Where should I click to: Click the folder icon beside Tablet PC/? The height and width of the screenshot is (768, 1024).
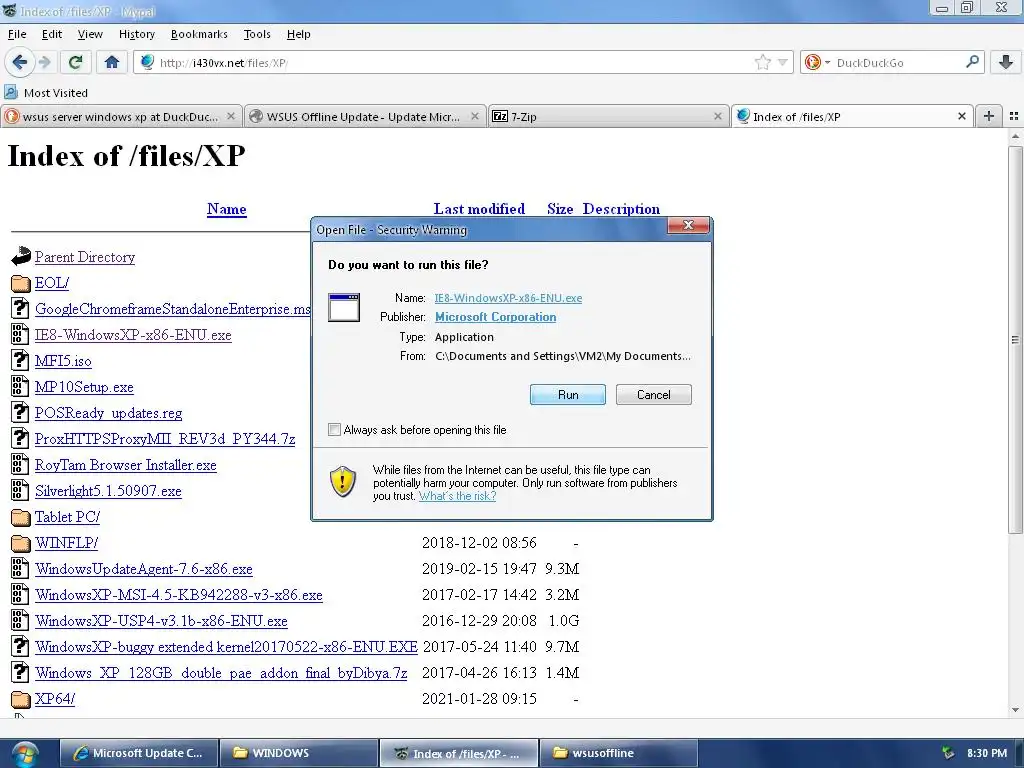(x=21, y=517)
